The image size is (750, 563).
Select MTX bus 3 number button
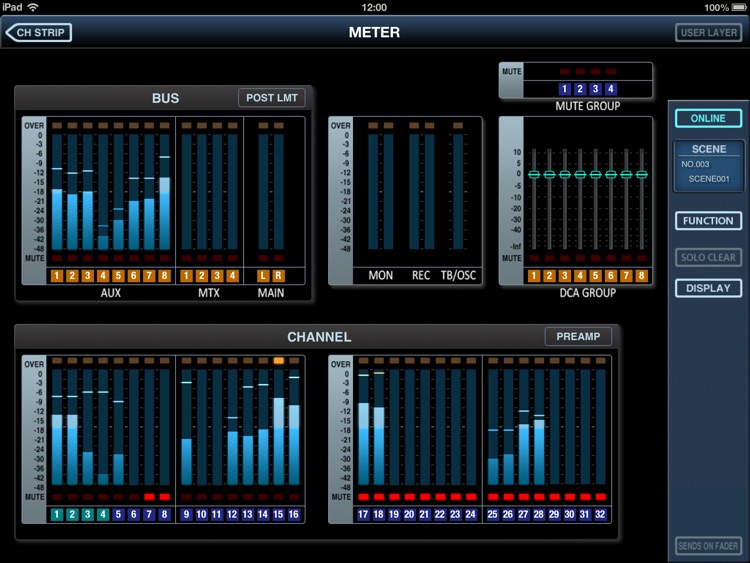[x=217, y=276]
